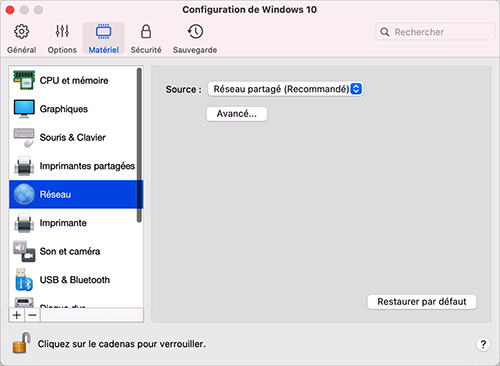
Task: Switch to the Options tab
Action: tap(62, 39)
